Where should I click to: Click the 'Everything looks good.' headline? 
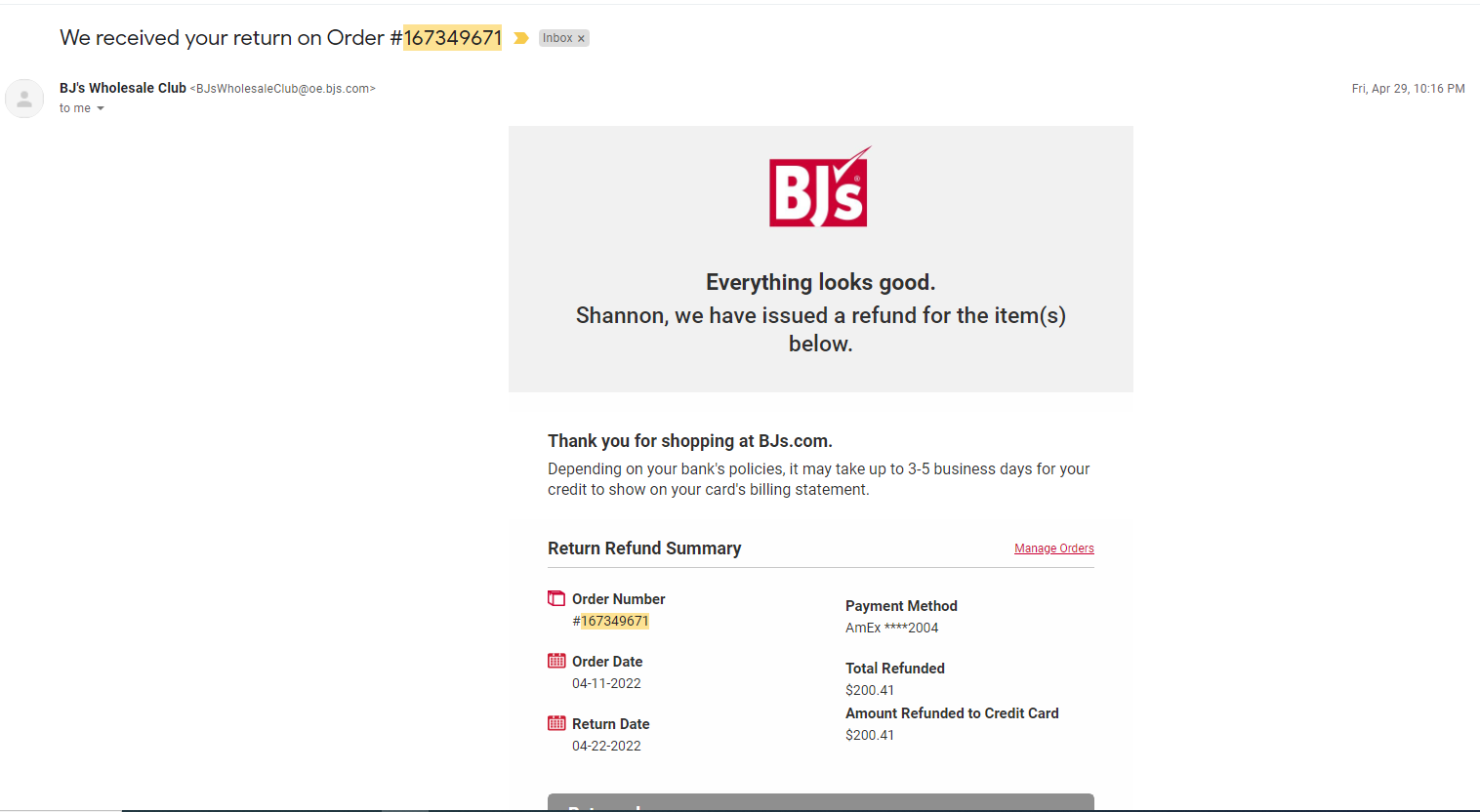821,282
